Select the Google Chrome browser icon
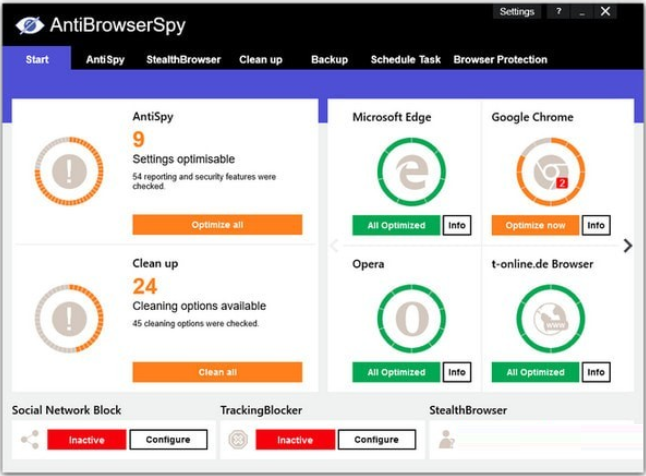Image resolution: width=646 pixels, height=476 pixels. tap(550, 171)
